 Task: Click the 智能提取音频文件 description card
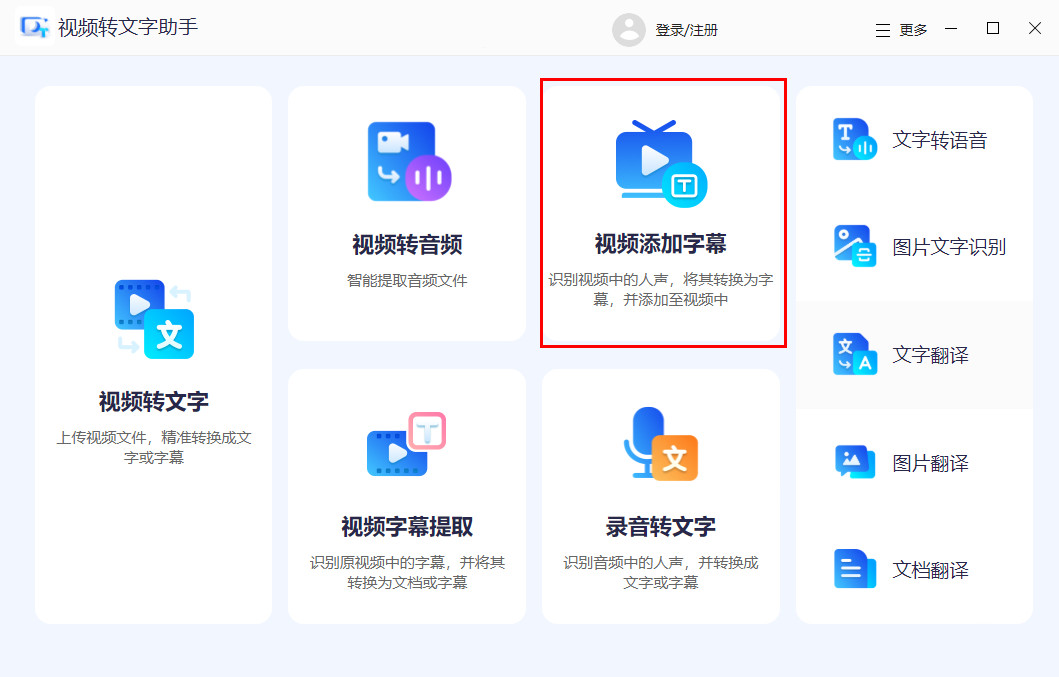click(408, 215)
